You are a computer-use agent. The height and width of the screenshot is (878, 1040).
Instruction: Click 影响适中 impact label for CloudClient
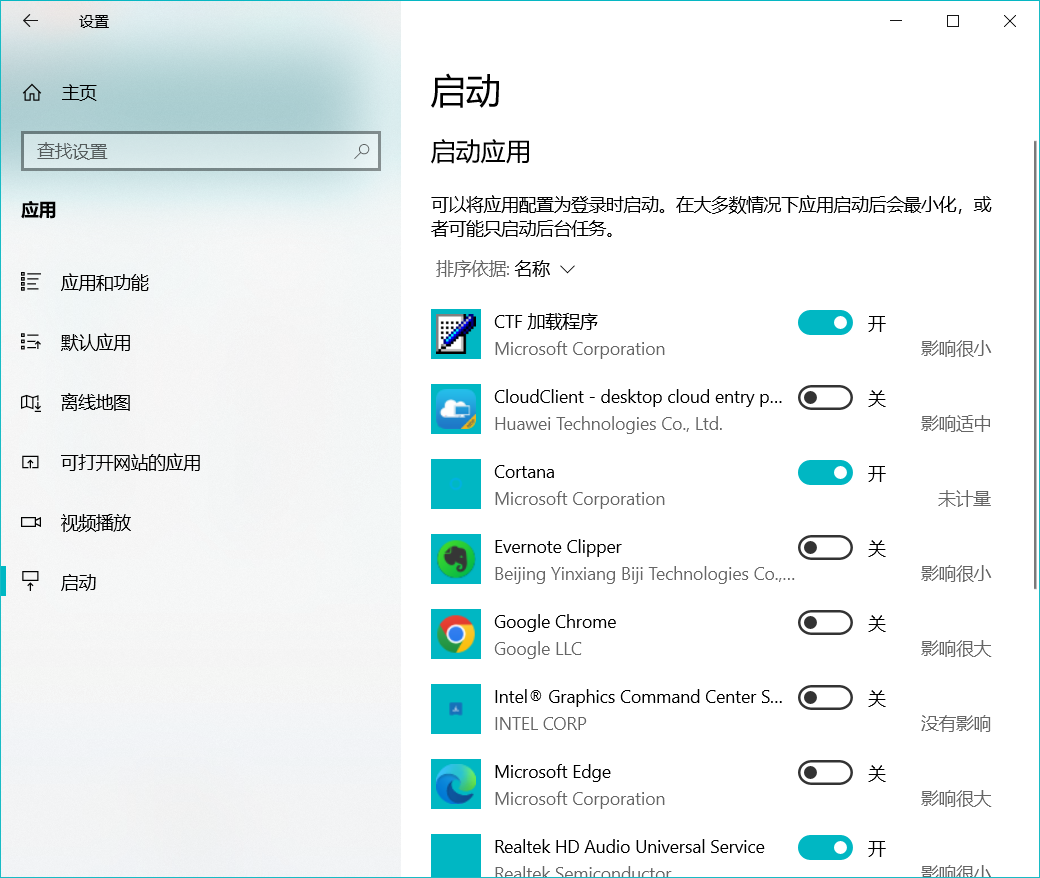click(956, 424)
